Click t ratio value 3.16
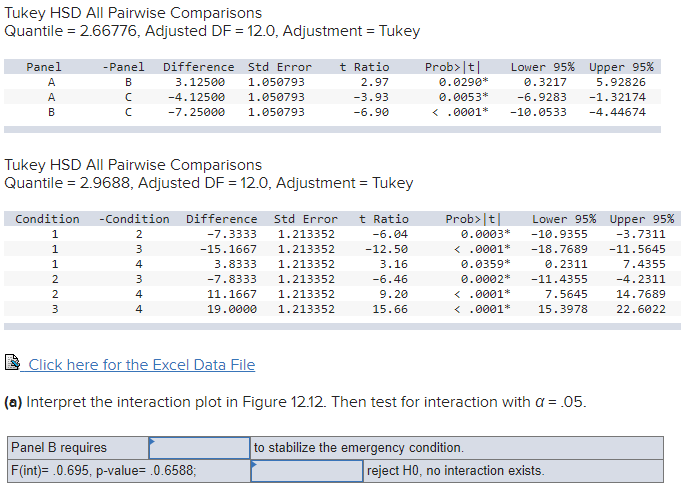Viewport: 694px width, 496px height. tap(393, 264)
